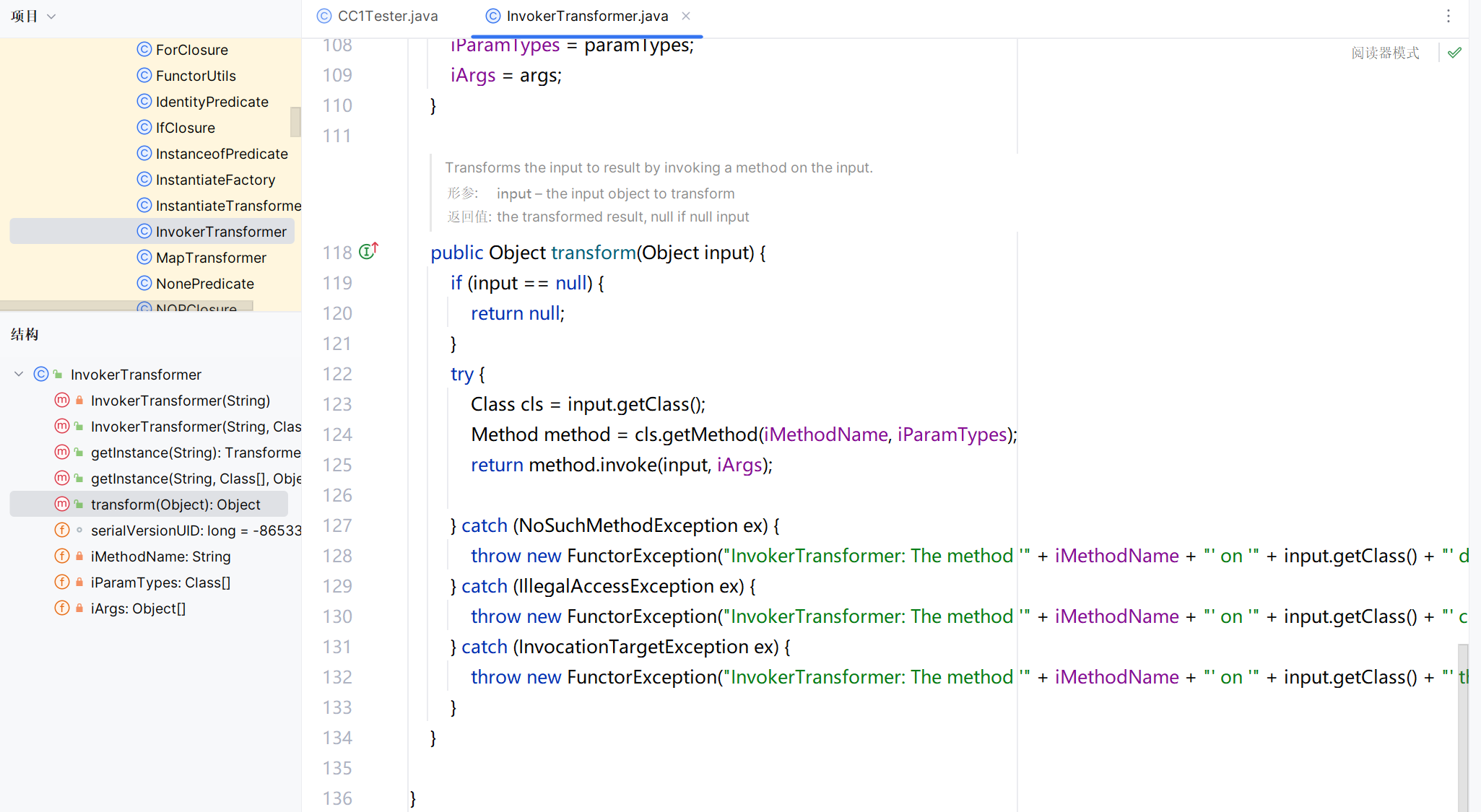The height and width of the screenshot is (812, 1481).
Task: Open the editor tabs three-dot options menu
Action: 1448,16
